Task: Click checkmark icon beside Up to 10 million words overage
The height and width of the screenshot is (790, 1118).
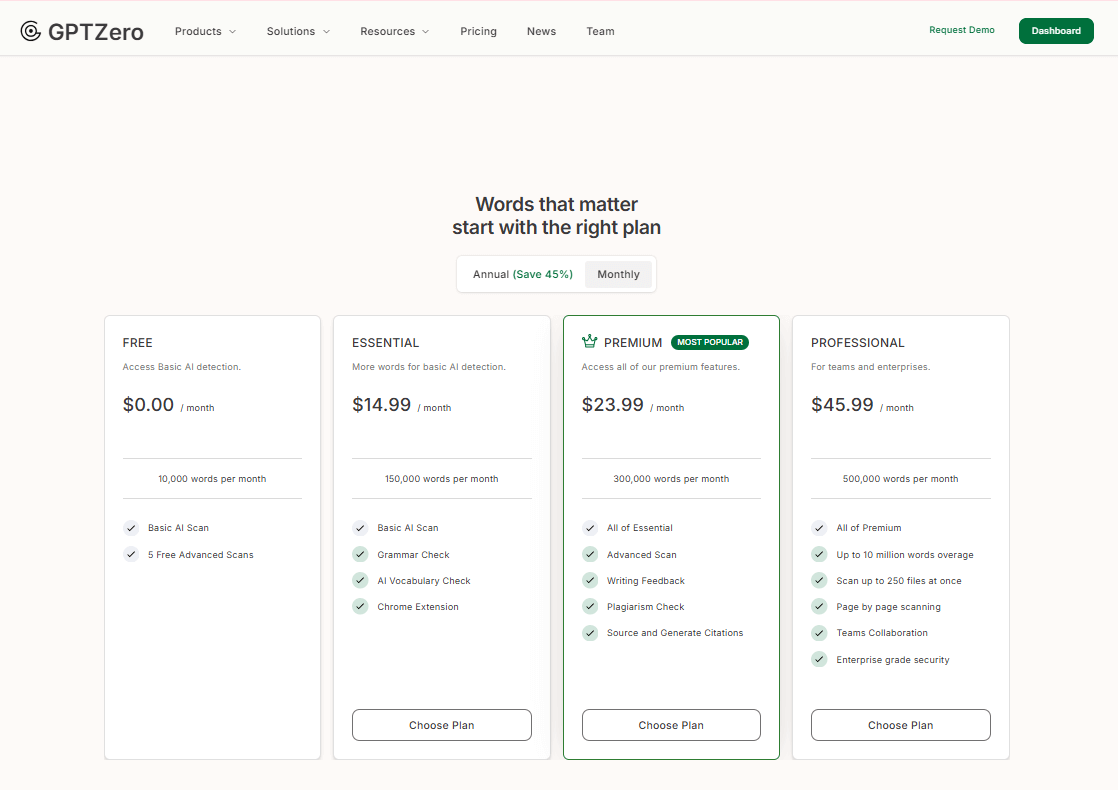Action: (x=819, y=555)
